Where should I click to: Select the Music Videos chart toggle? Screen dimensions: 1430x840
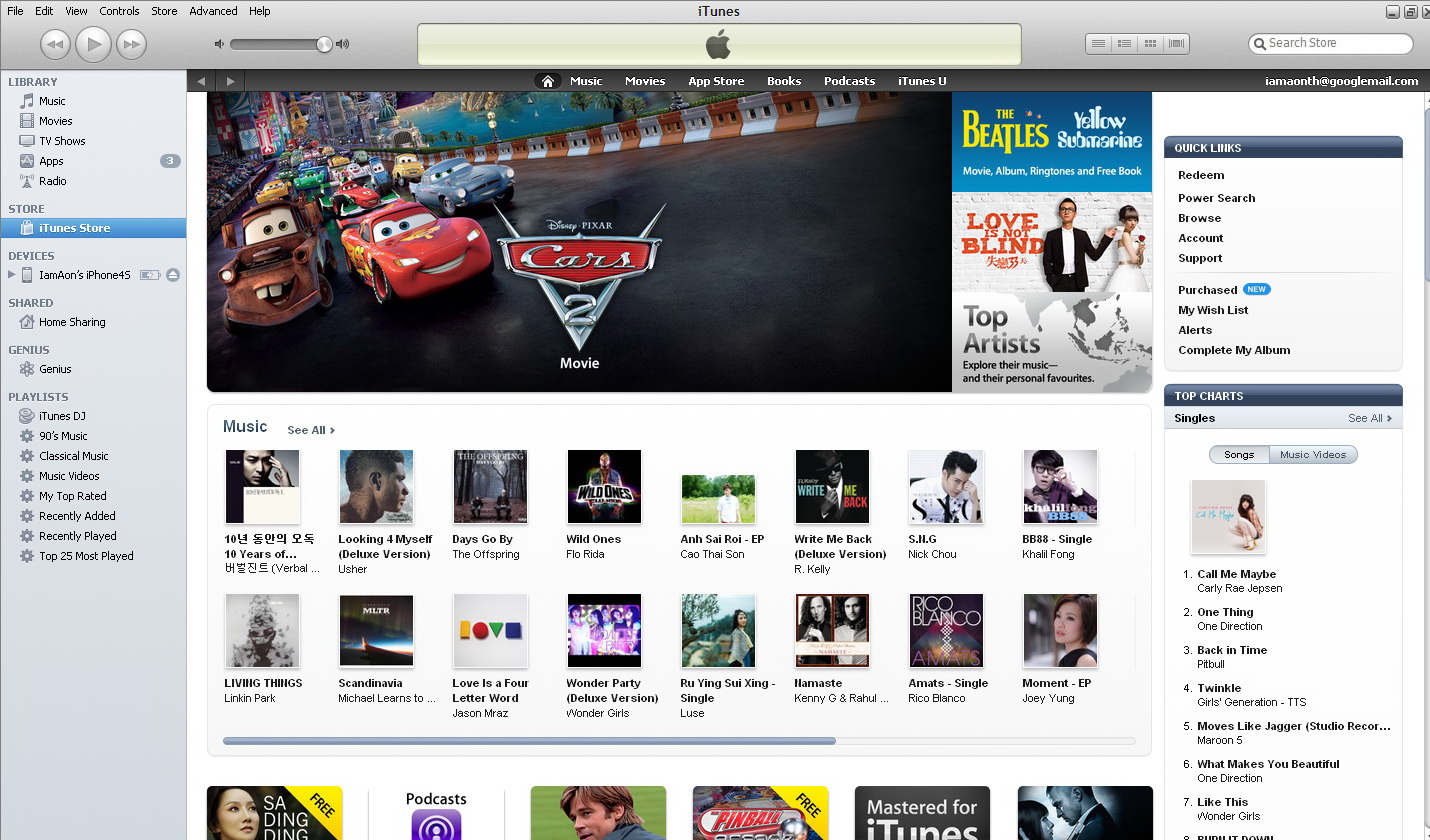point(1313,454)
